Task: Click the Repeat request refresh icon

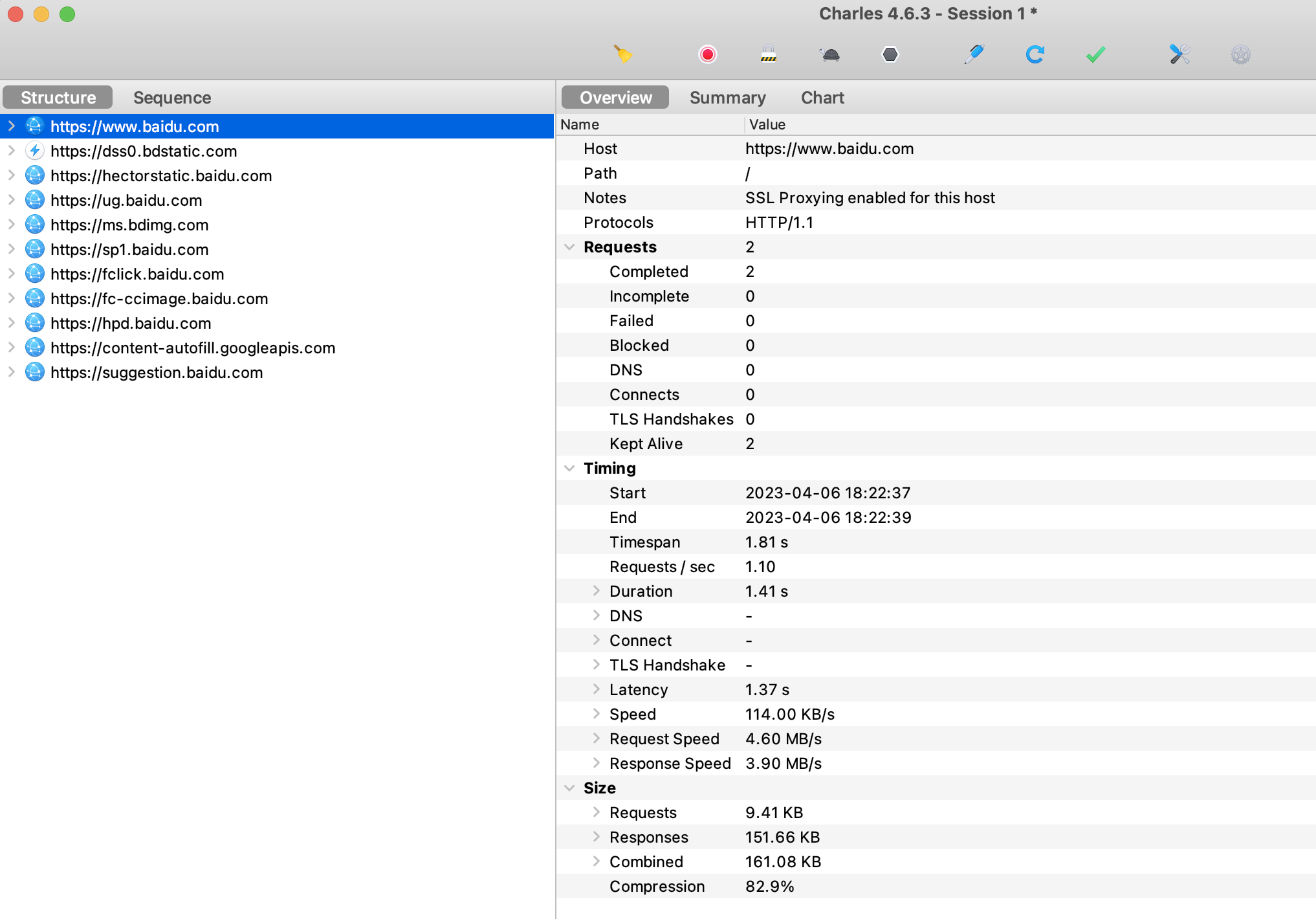Action: [1035, 54]
